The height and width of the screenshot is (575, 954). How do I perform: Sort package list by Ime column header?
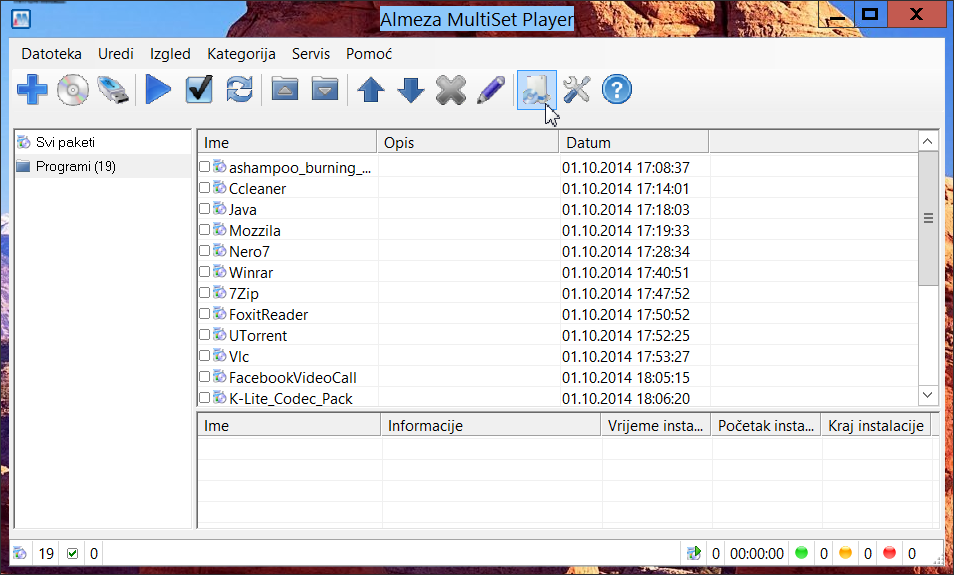pos(287,142)
